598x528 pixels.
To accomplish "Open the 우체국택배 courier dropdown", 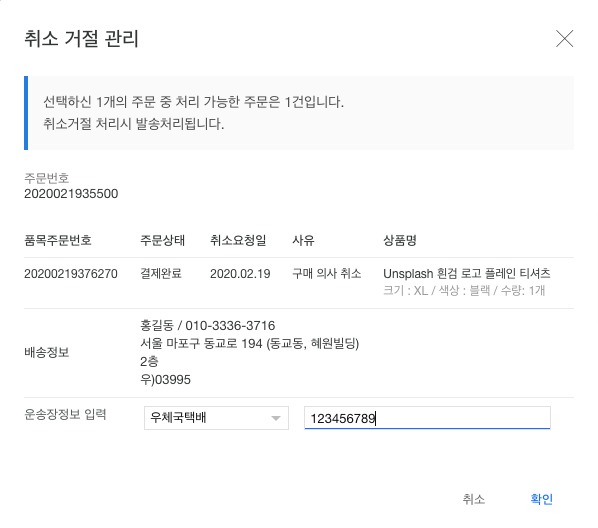I will click(x=216, y=418).
